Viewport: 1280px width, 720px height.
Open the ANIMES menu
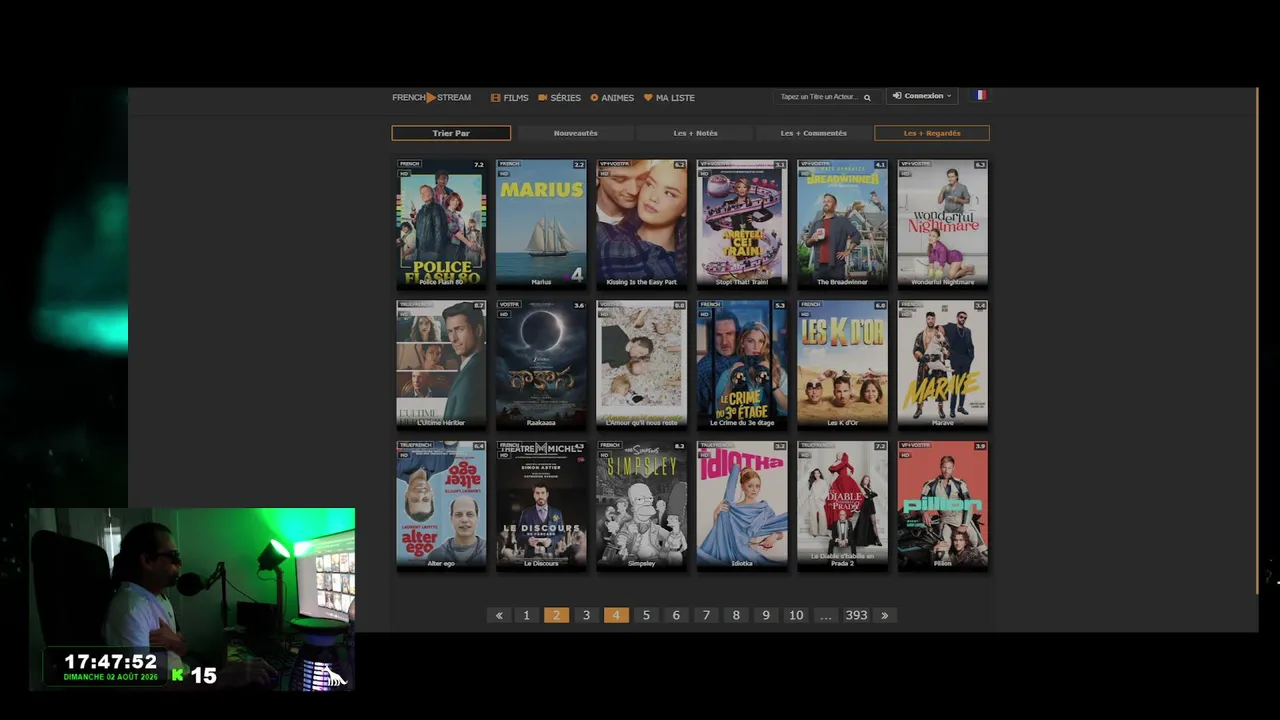coord(612,97)
